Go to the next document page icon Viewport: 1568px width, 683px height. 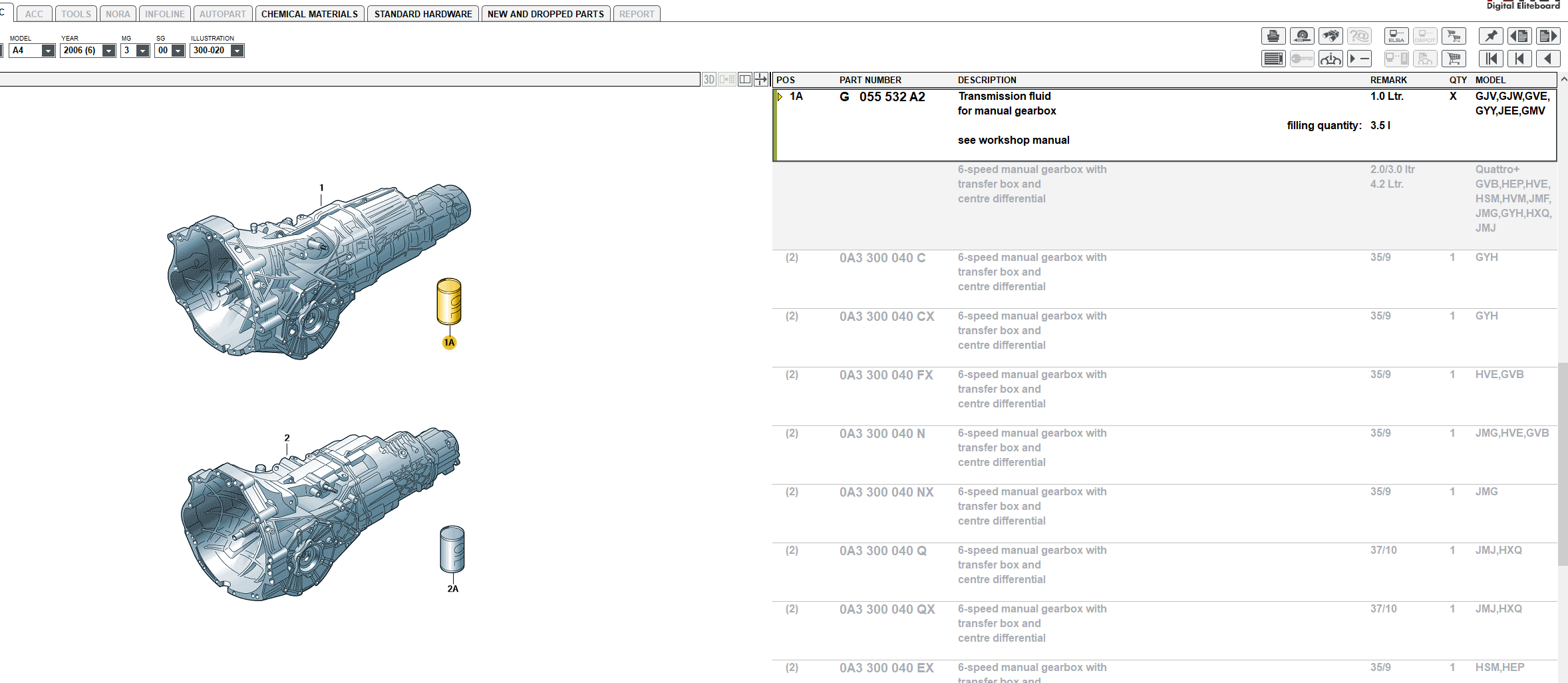click(x=1548, y=36)
